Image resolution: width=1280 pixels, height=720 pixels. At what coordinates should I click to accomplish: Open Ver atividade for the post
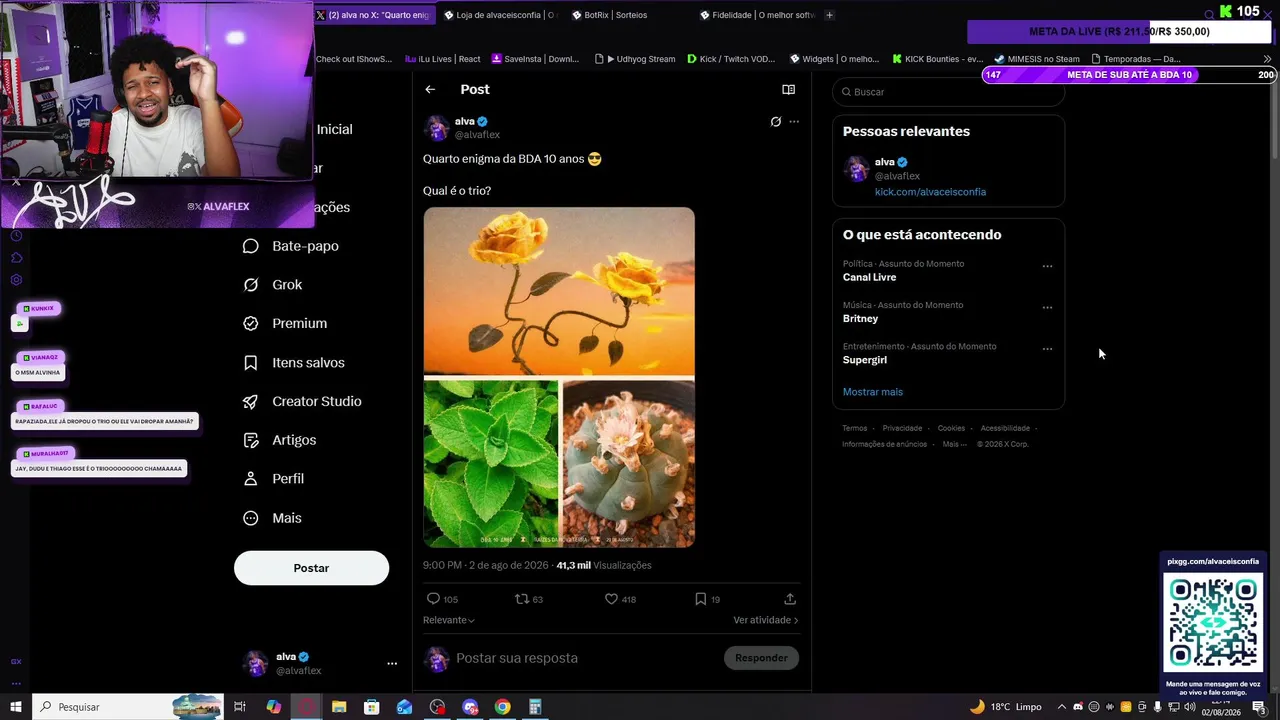(x=766, y=620)
